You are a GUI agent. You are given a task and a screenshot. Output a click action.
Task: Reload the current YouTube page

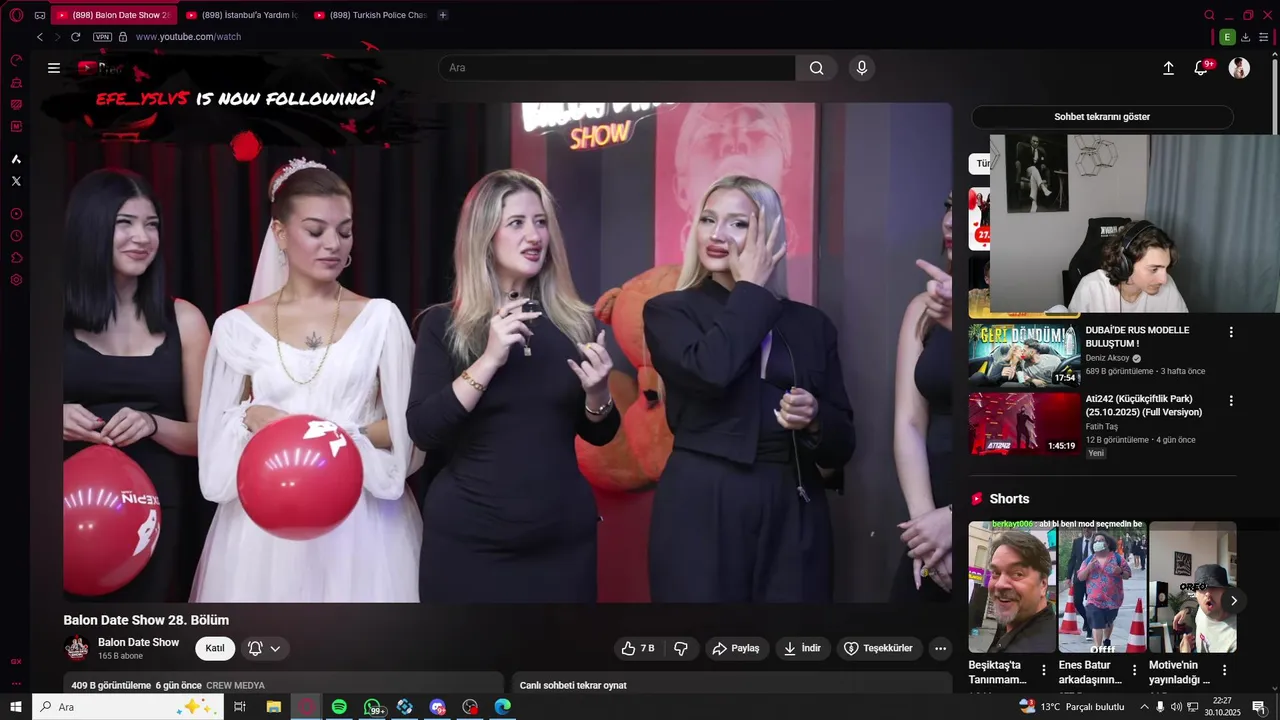click(x=75, y=37)
